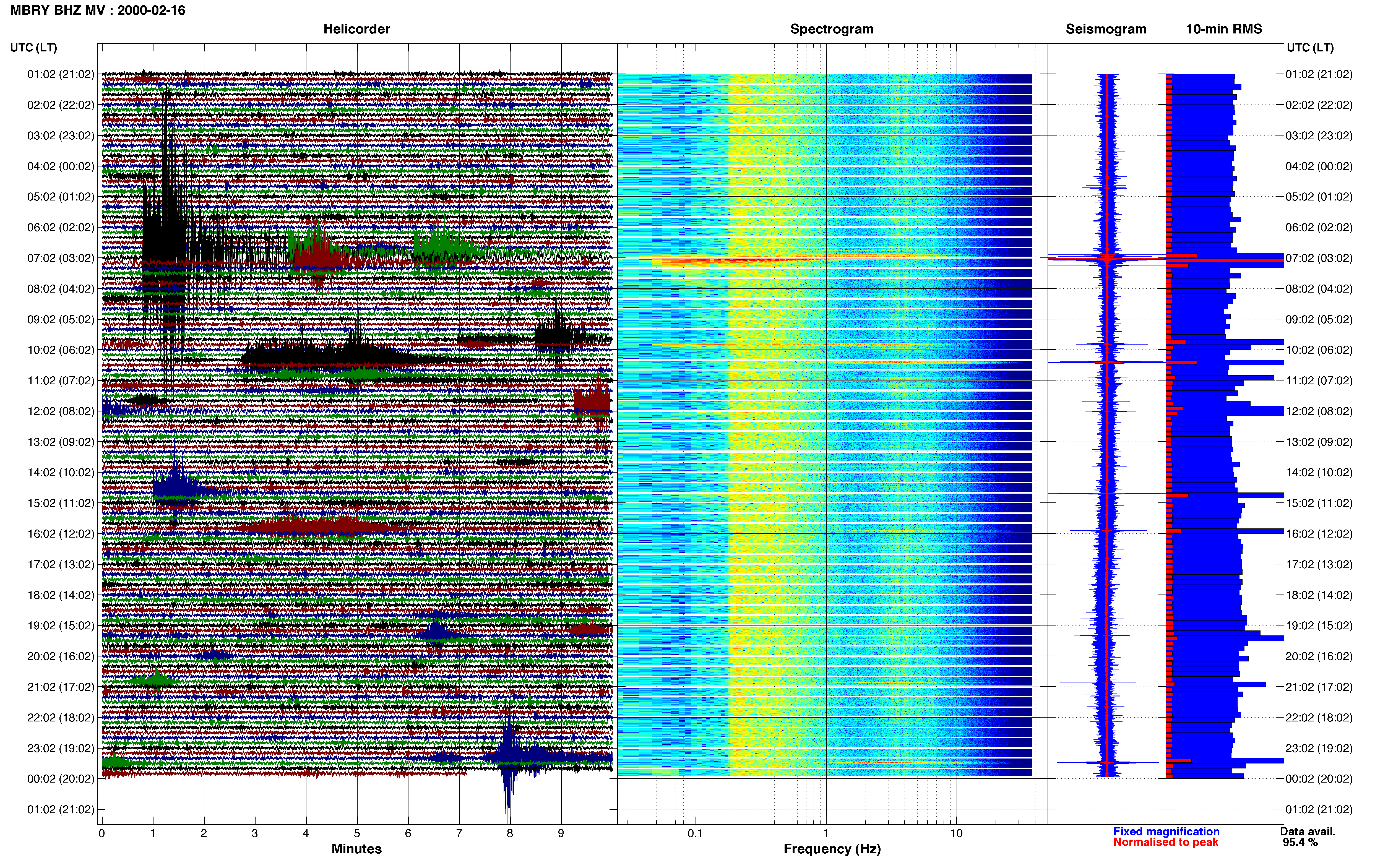Click the right '02:02 (22:02)' time label
The height and width of the screenshot is (868, 1388).
point(1319,105)
